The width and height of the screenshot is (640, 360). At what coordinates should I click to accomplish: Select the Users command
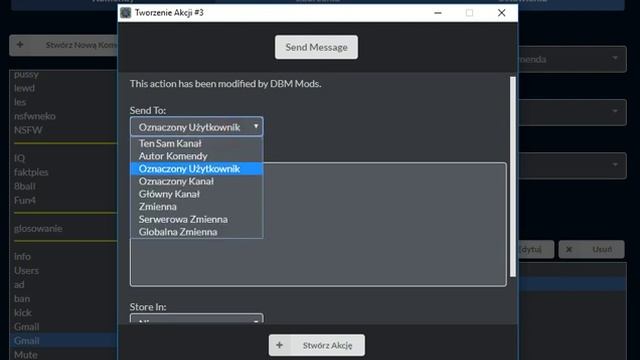27,271
